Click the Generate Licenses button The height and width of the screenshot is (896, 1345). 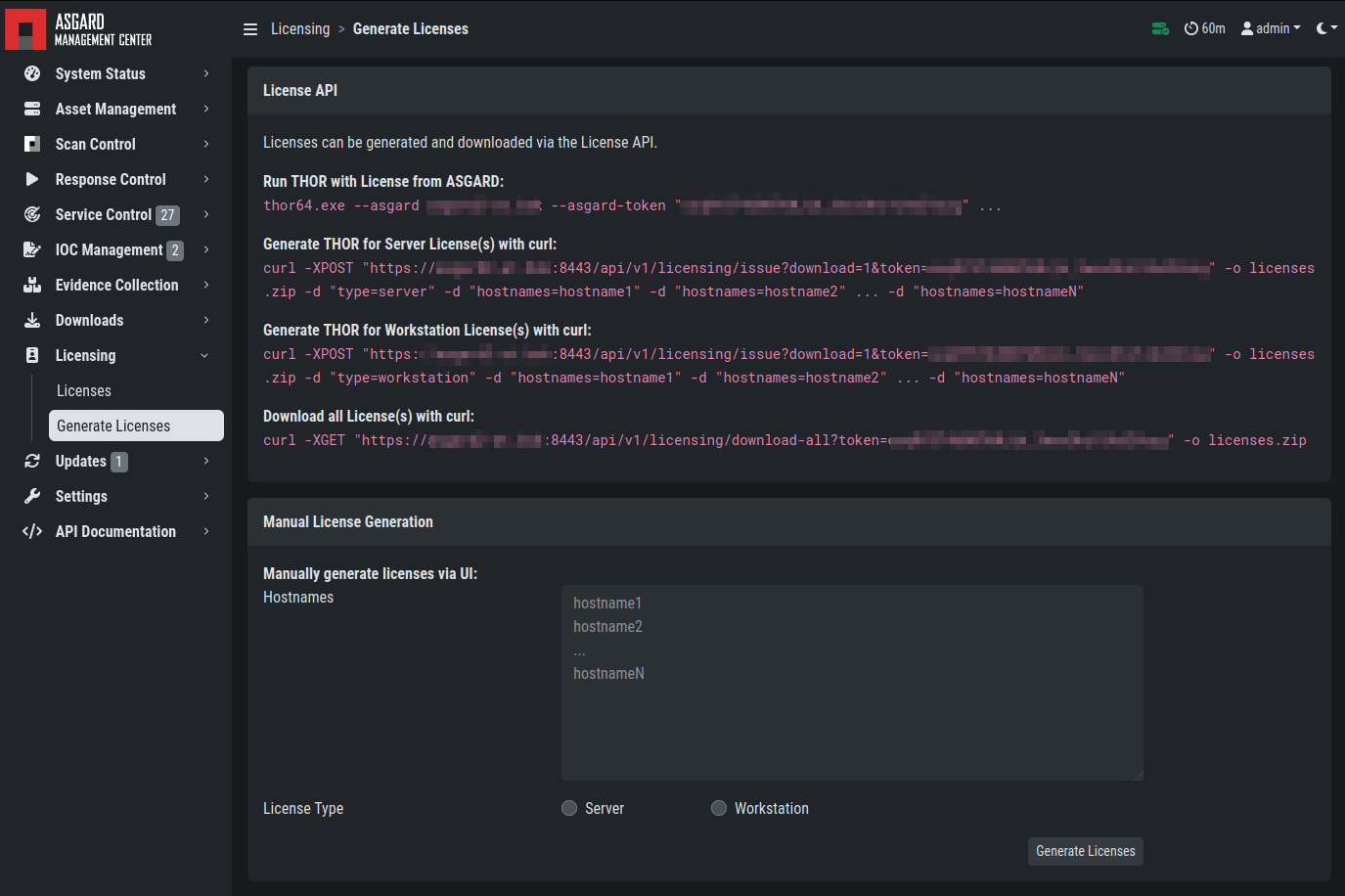[x=1086, y=851]
